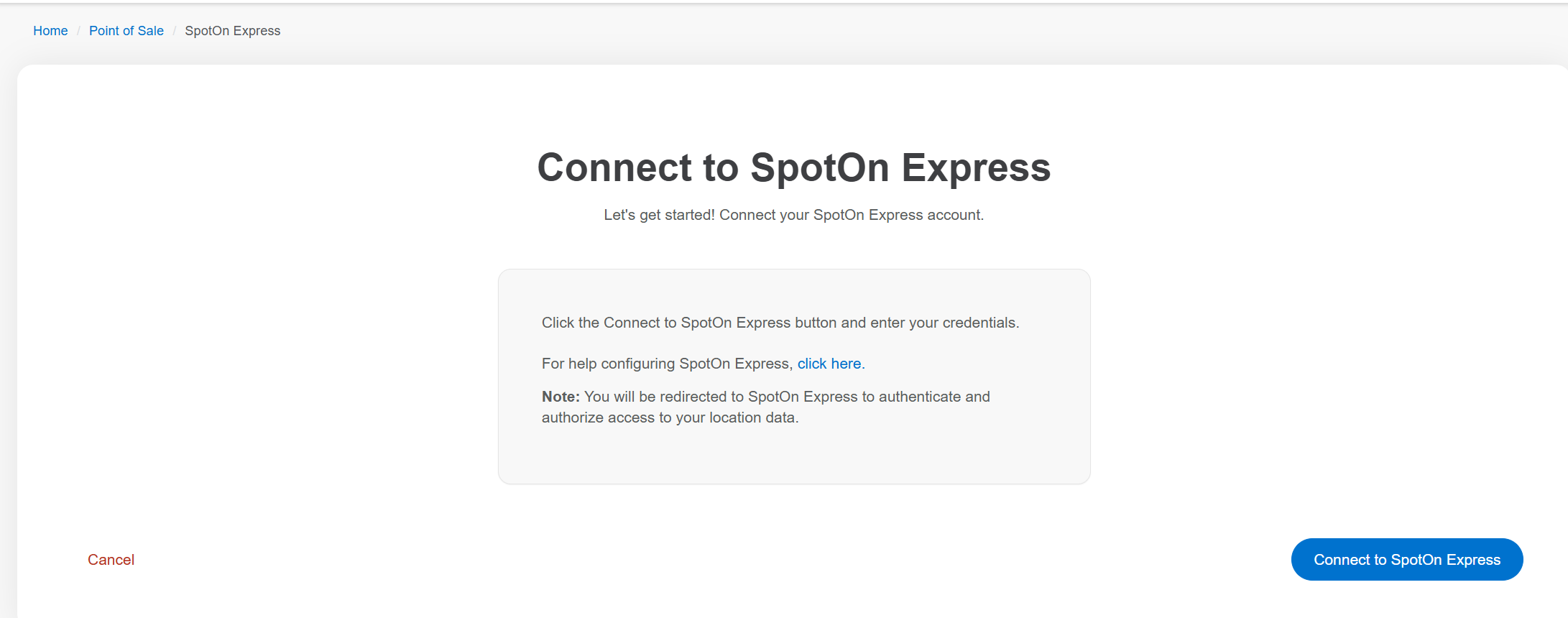
Task: Click the word "Connect" in the page heading
Action: pyautogui.click(x=614, y=167)
